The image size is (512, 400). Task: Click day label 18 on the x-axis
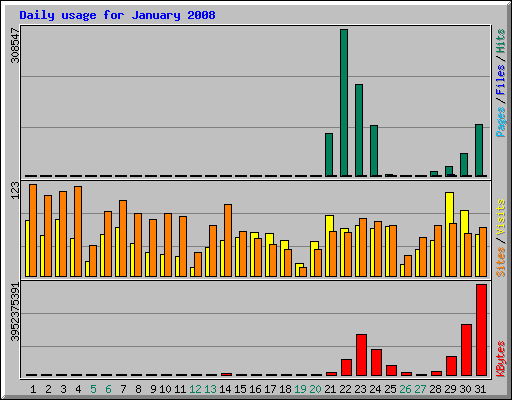pos(285,389)
